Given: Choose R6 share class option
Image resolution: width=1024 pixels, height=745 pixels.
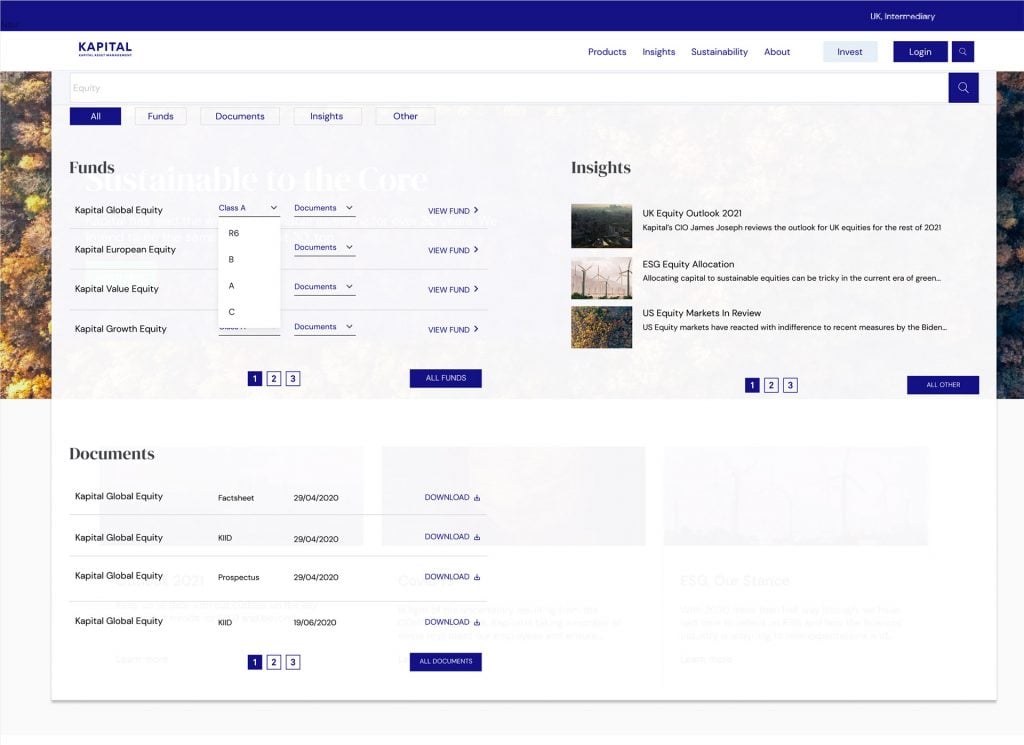Looking at the screenshot, I should 234,233.
